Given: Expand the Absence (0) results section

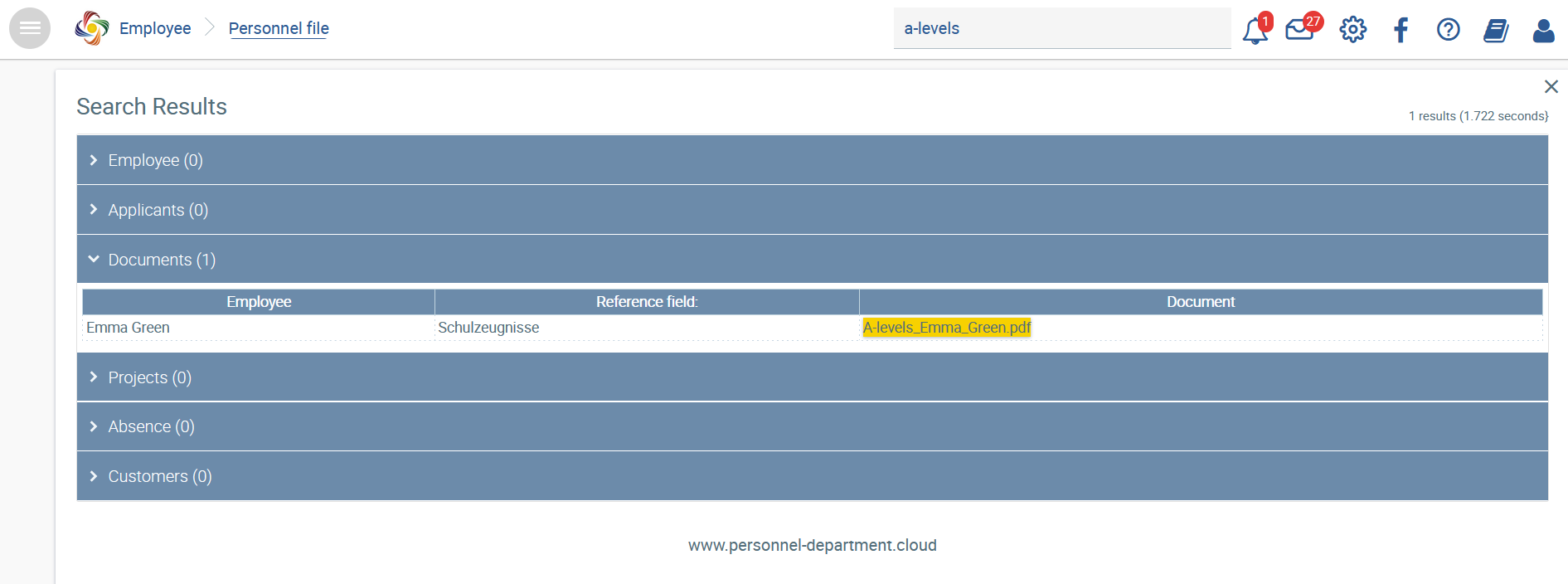Looking at the screenshot, I should coord(812,426).
